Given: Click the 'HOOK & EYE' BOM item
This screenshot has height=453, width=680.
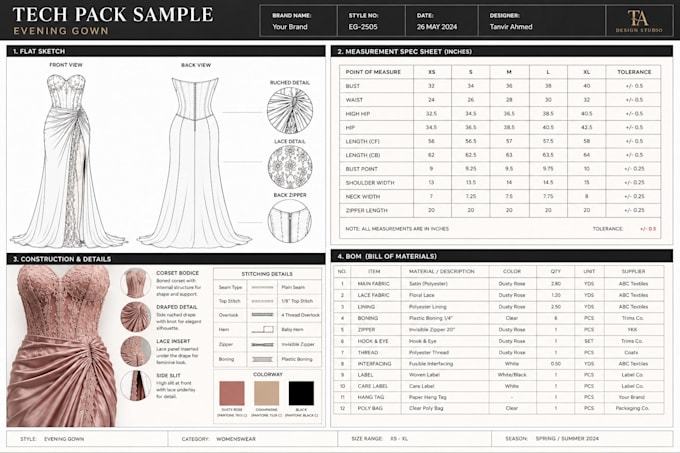Looking at the screenshot, I should (x=373, y=341).
